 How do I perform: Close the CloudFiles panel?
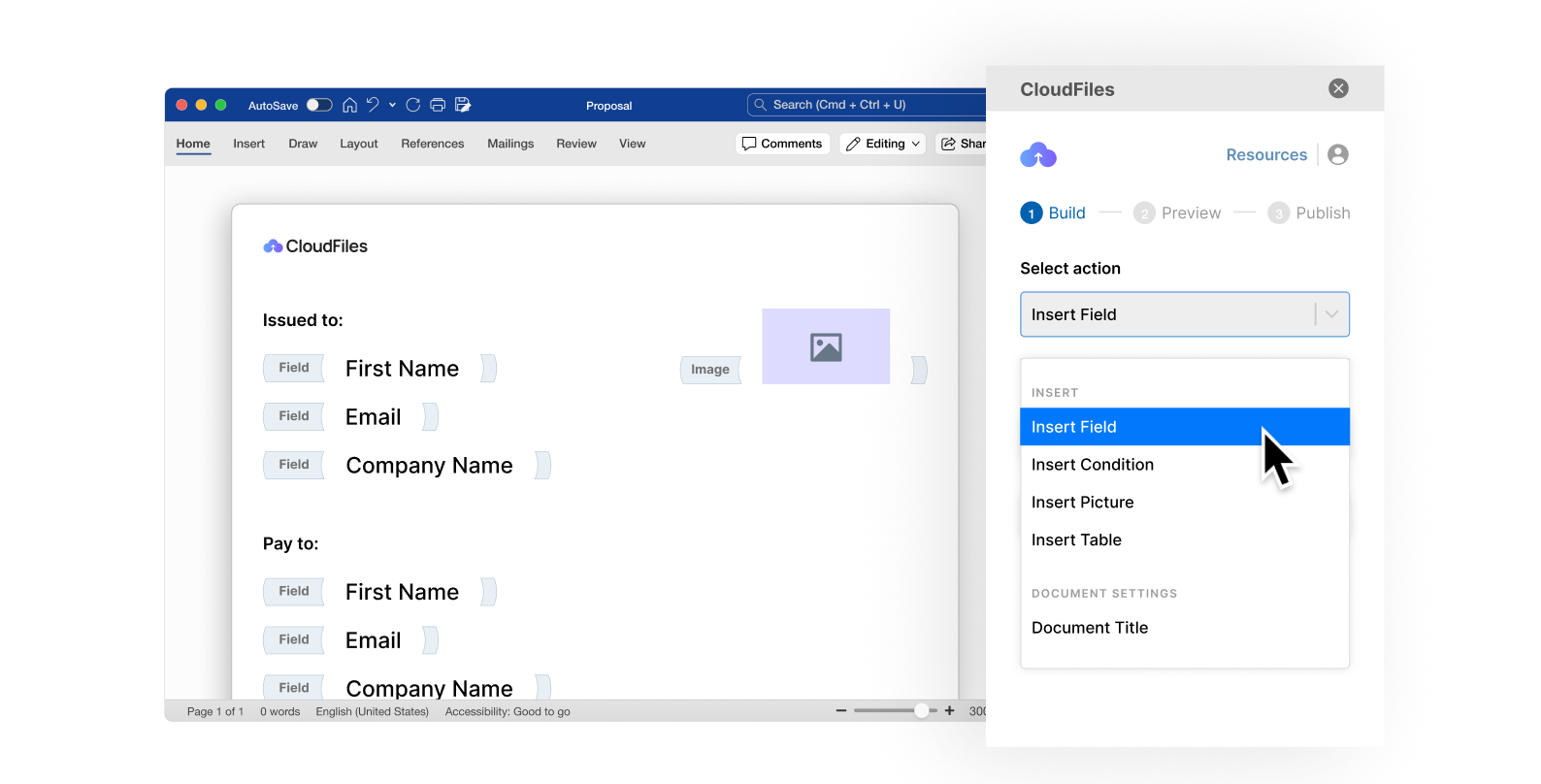1338,88
